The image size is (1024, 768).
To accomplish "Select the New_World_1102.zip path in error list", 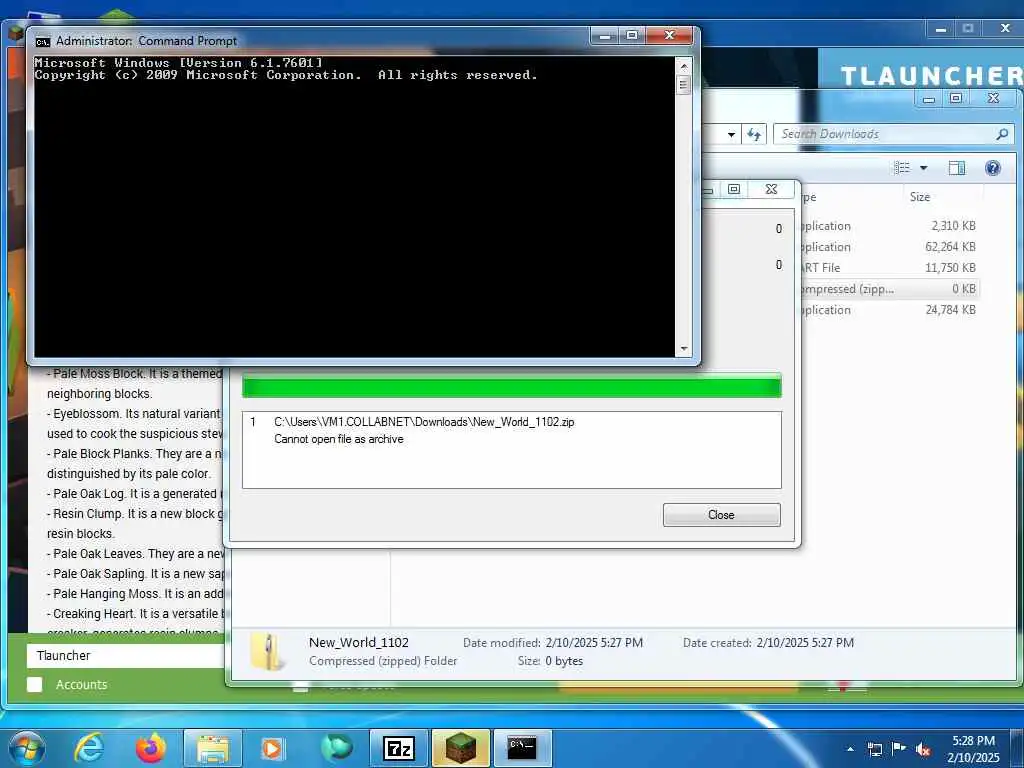I will click(x=424, y=422).
